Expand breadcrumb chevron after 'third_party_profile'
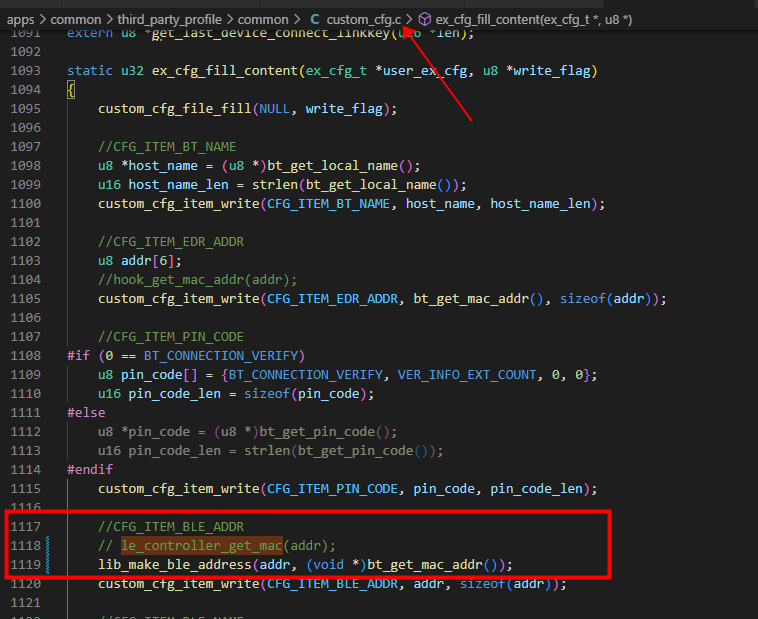Screen dimensions: 758x619 tap(230, 20)
